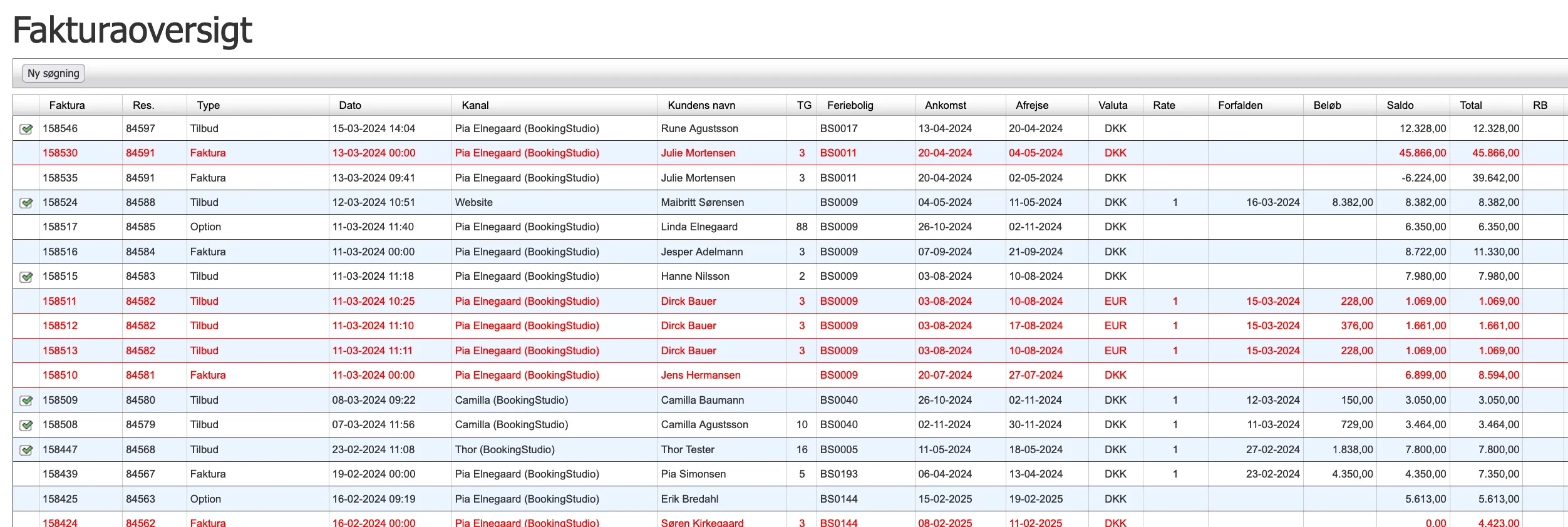Click the Kundens navn column header

(x=701, y=105)
